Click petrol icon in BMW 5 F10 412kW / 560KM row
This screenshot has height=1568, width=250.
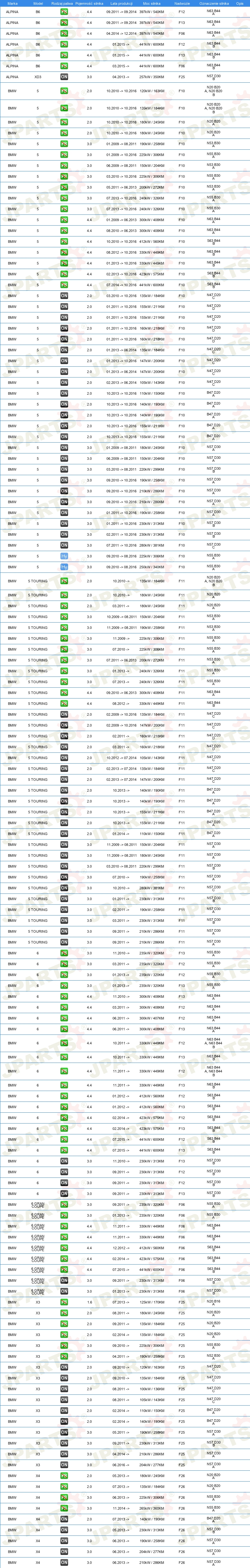coord(64,242)
